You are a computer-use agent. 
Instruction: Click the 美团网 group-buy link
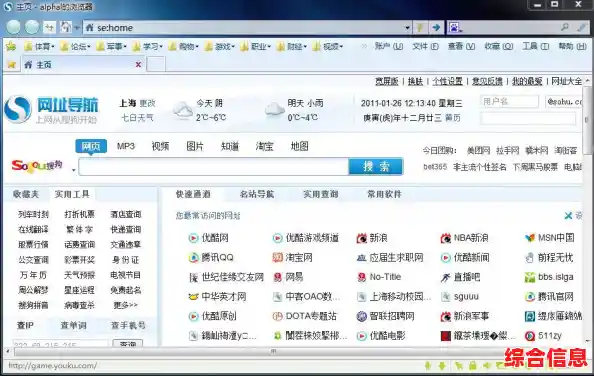(x=478, y=151)
